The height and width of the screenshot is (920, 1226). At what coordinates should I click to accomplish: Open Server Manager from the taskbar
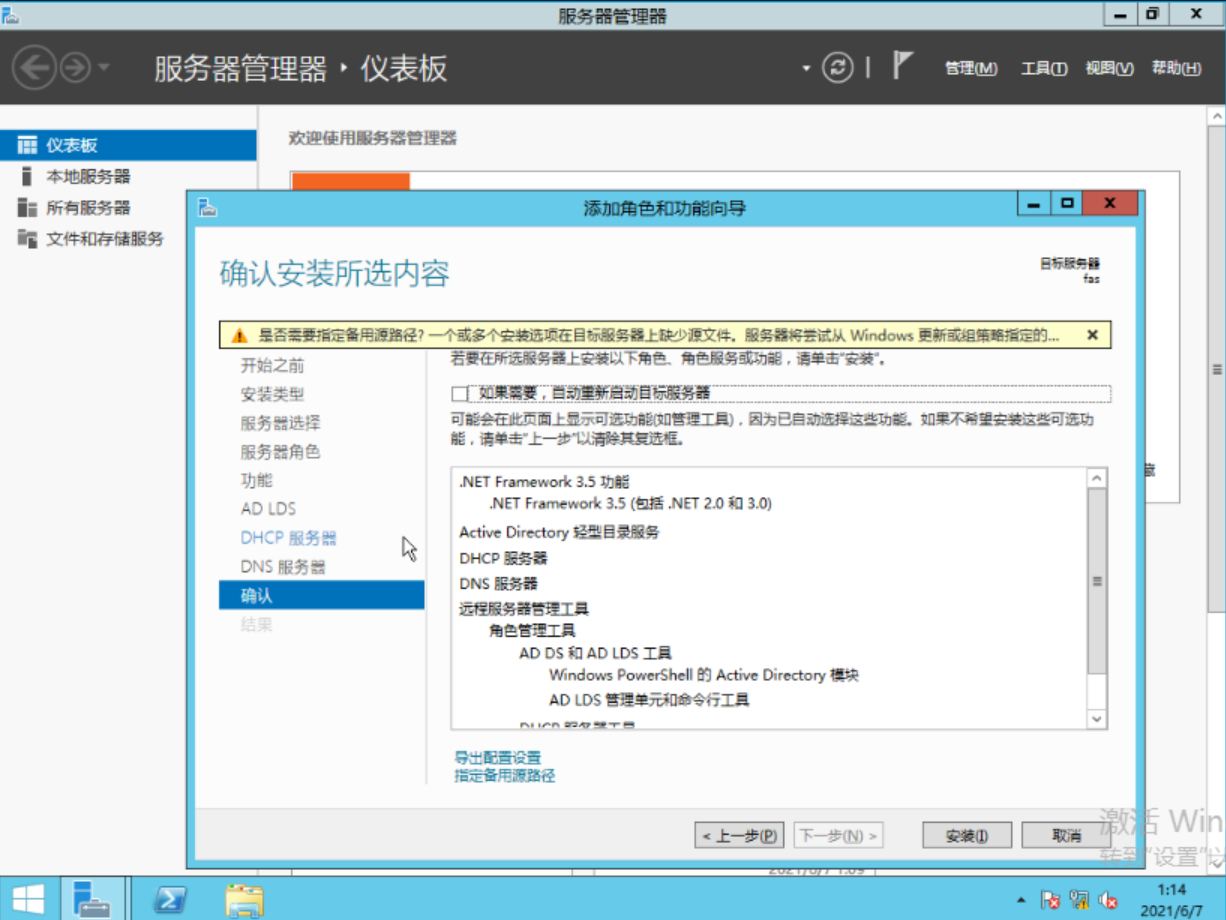94,896
